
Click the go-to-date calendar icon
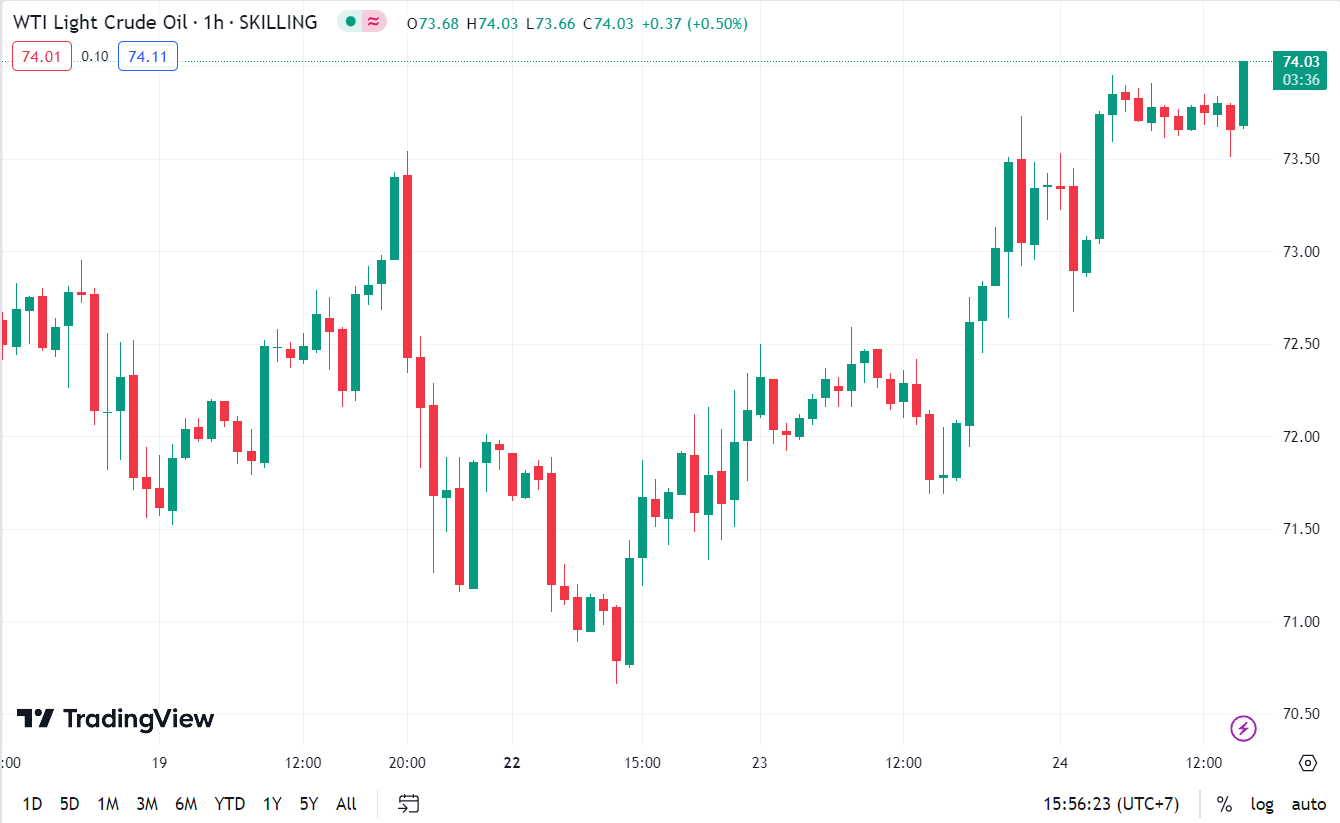[x=408, y=803]
